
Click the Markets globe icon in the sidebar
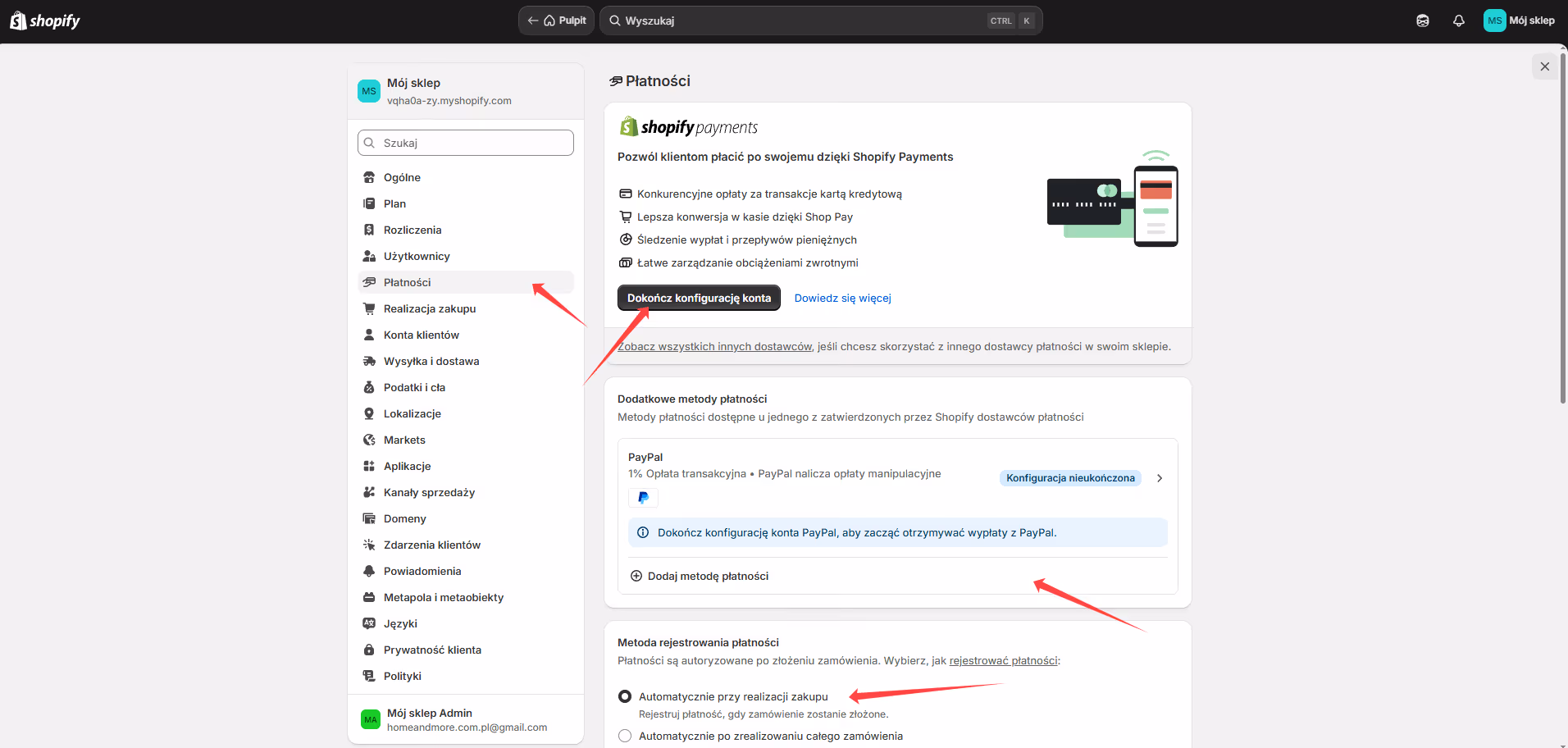click(x=370, y=440)
